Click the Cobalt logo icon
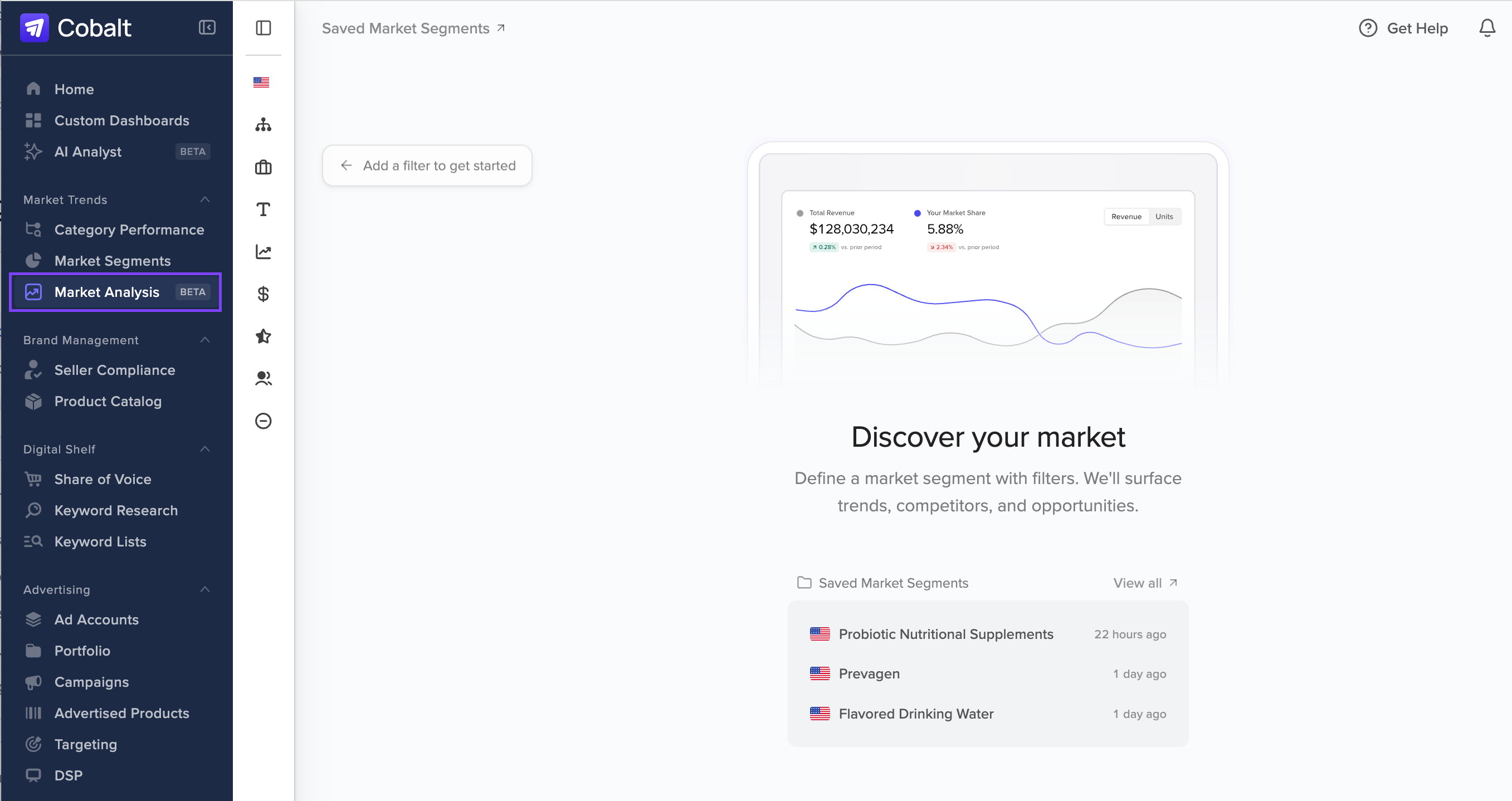This screenshot has width=1512, height=801. (34, 28)
